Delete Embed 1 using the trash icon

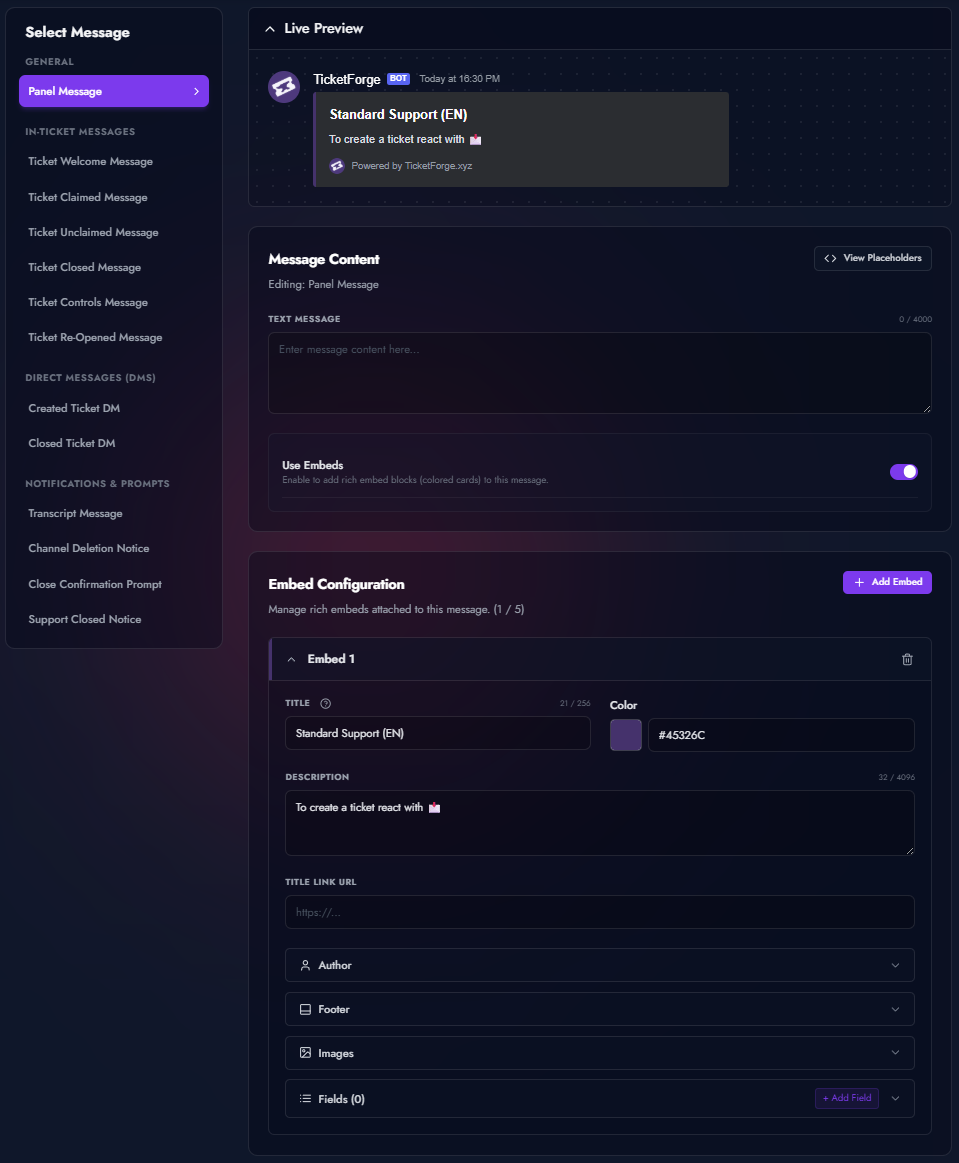click(907, 659)
